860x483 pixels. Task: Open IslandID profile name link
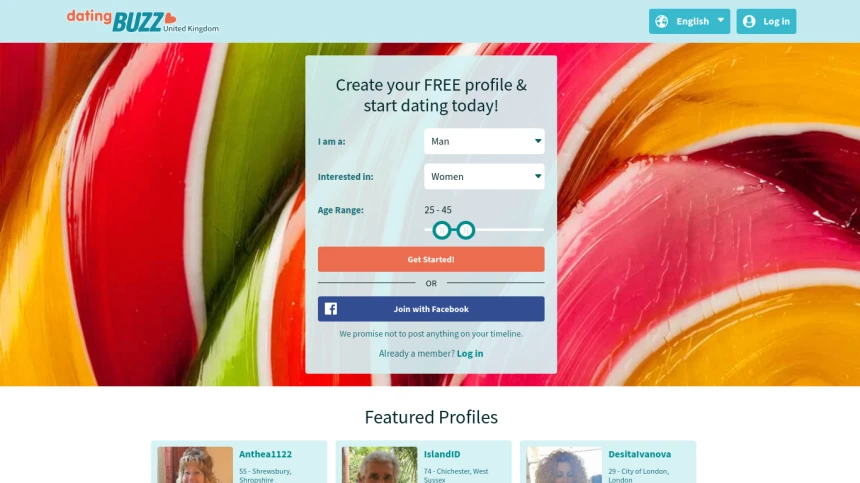pyautogui.click(x=442, y=454)
